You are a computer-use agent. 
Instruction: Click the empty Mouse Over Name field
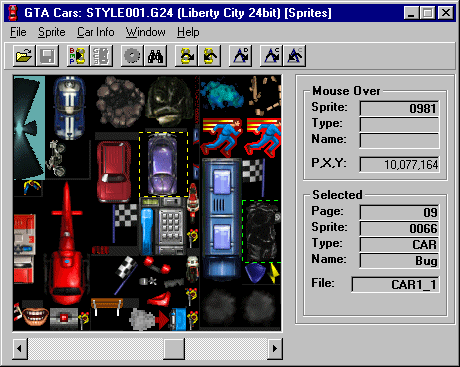tap(399, 140)
